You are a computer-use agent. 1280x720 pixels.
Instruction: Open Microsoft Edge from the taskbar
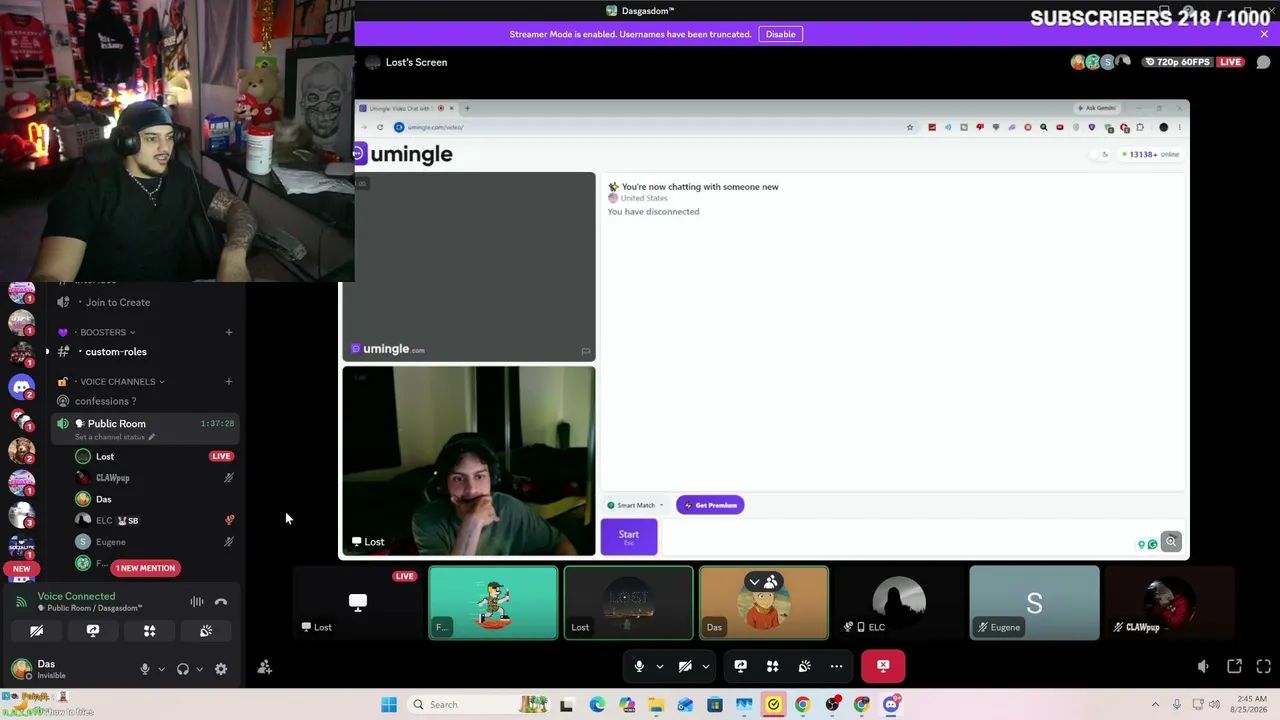tap(597, 705)
